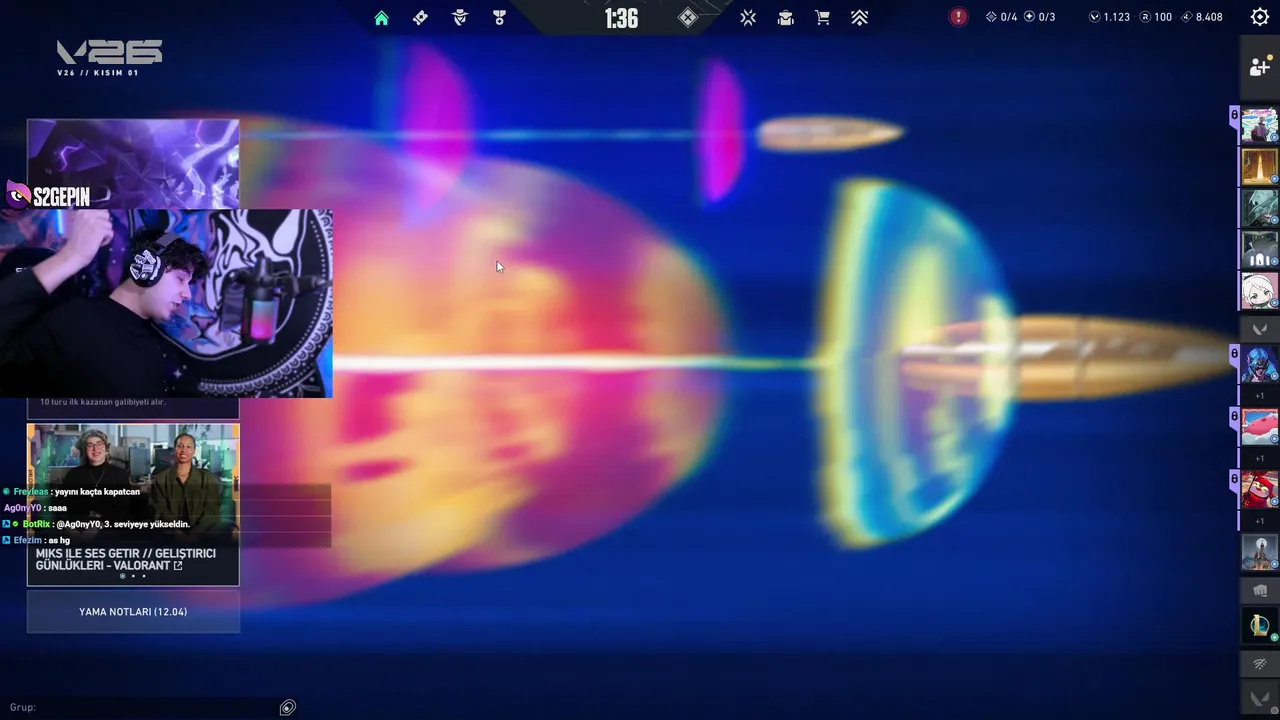Open the Store shopping cart icon
1280x720 pixels.
pos(822,17)
